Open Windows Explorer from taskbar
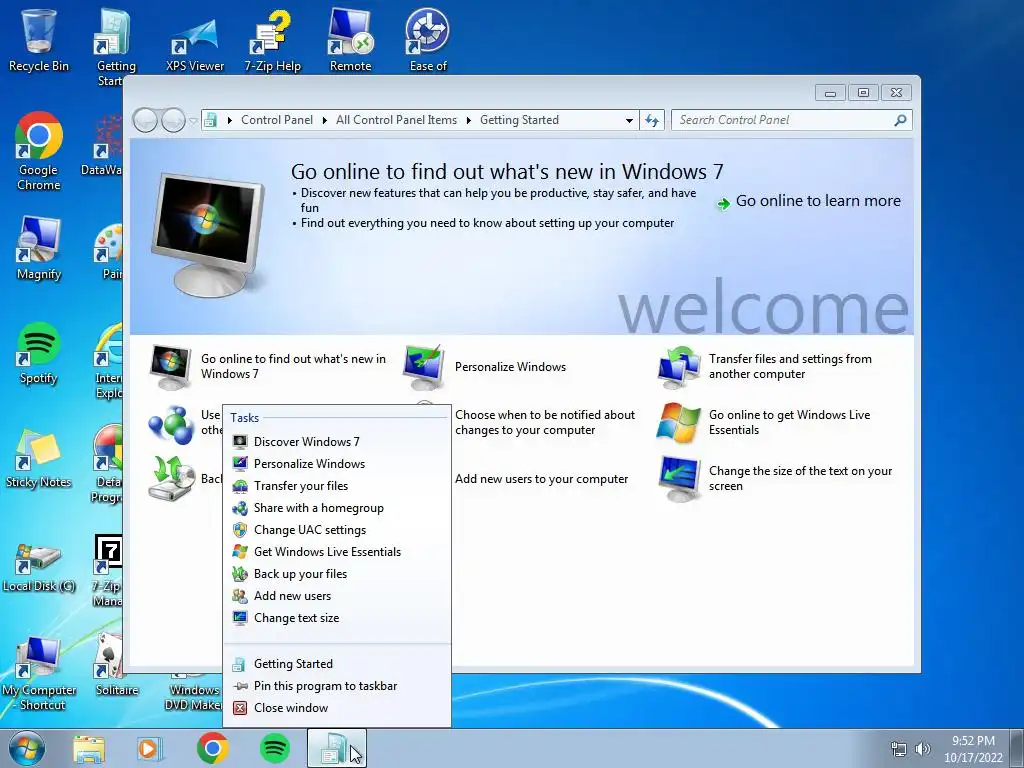The width and height of the screenshot is (1024, 768). coord(89,748)
